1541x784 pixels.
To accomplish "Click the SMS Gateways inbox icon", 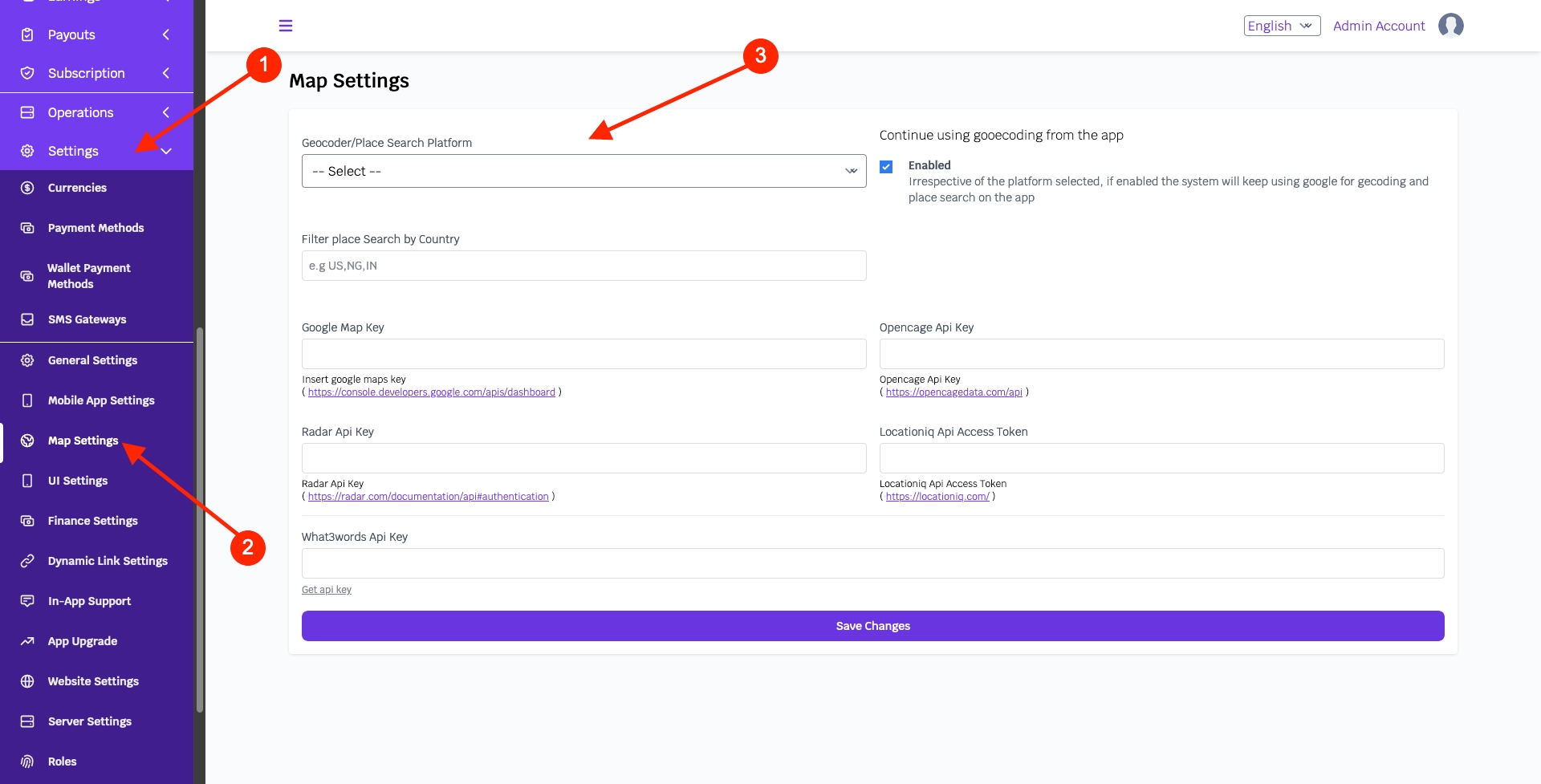I will (x=27, y=319).
